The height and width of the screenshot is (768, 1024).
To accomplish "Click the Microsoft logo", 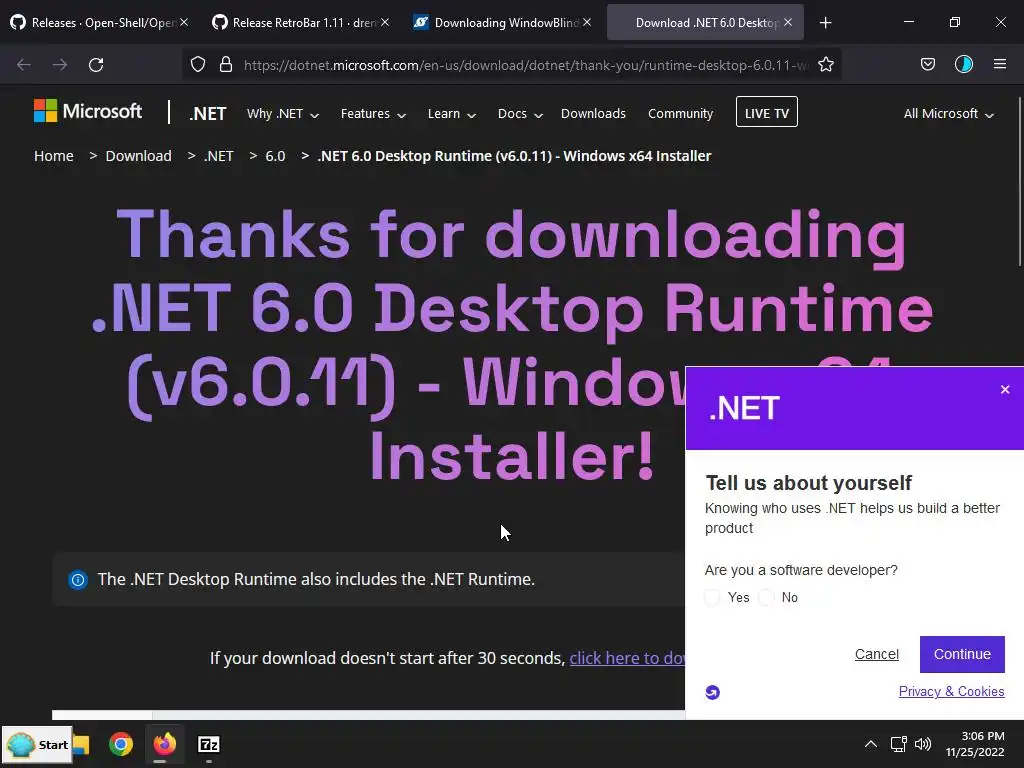I will (88, 111).
